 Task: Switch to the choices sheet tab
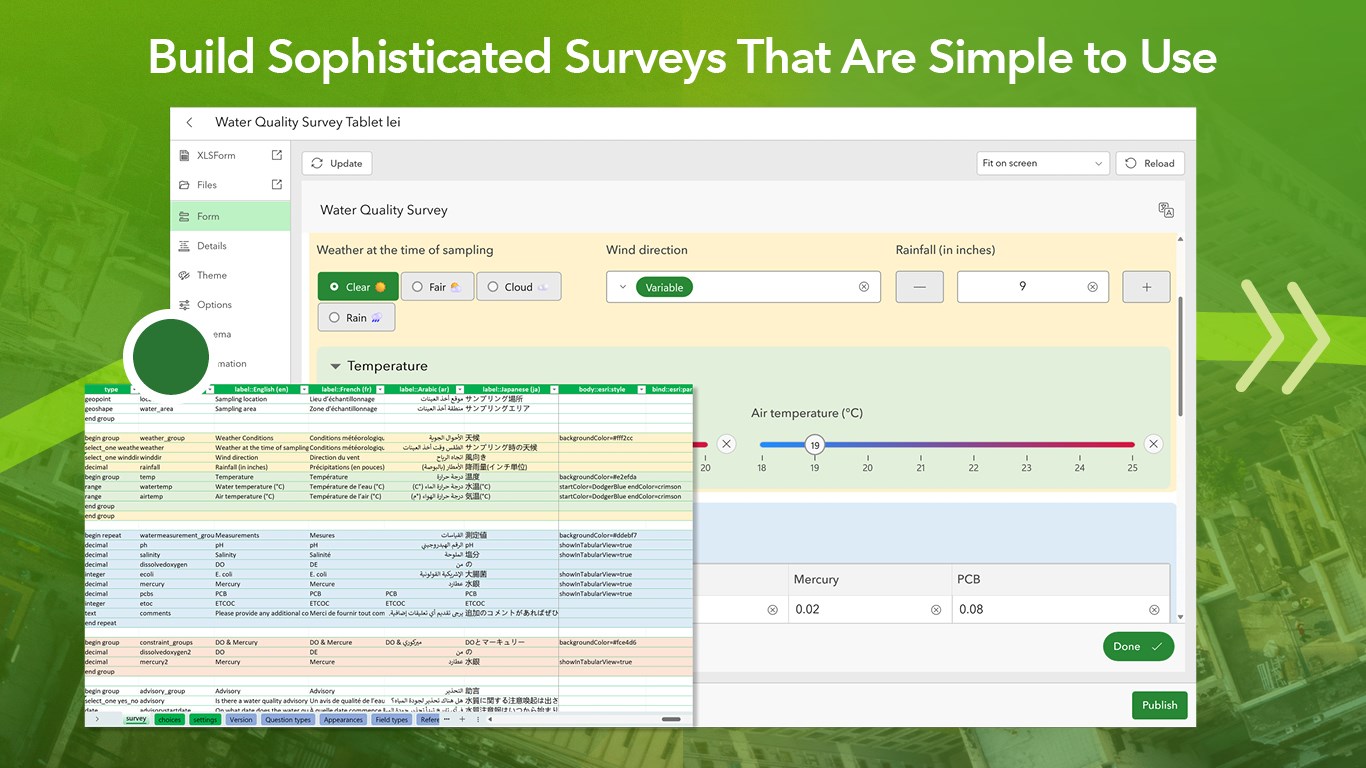point(170,719)
